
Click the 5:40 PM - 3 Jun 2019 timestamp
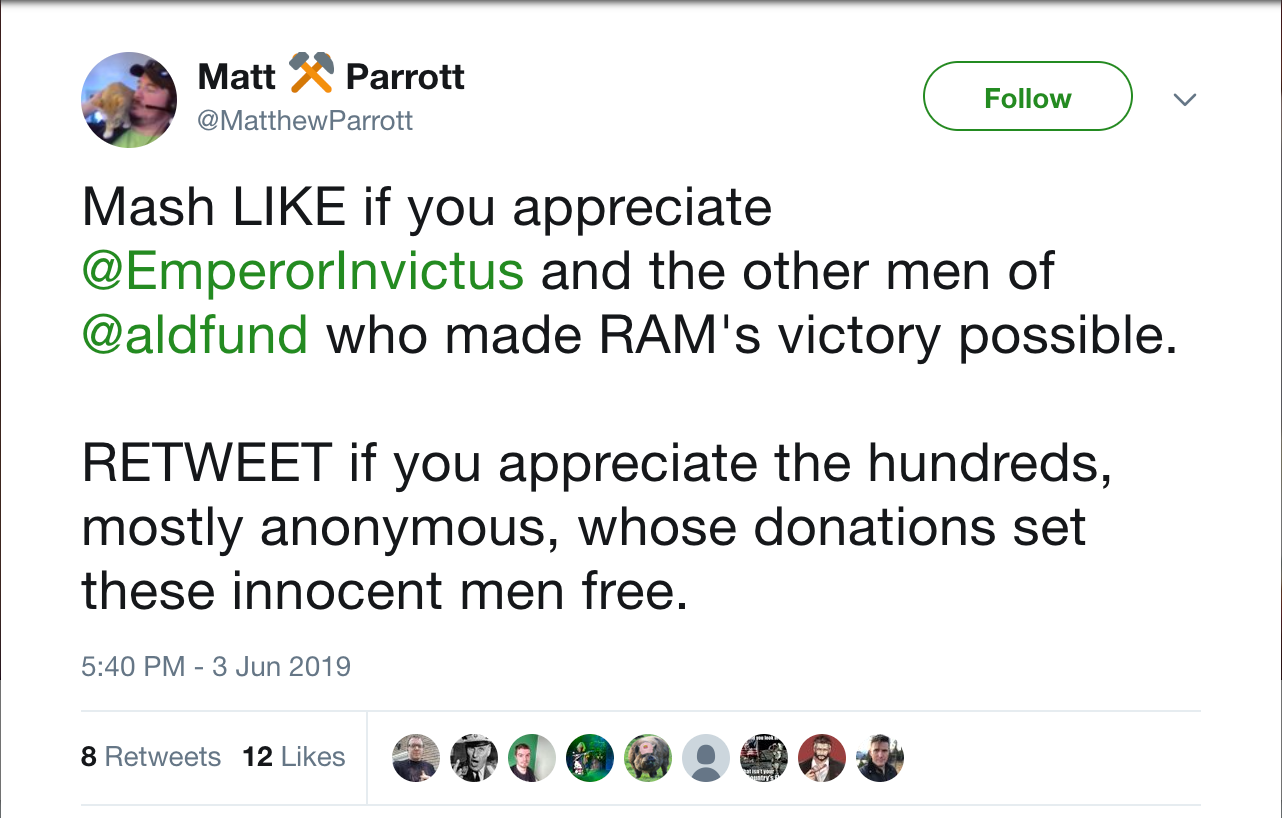click(216, 666)
